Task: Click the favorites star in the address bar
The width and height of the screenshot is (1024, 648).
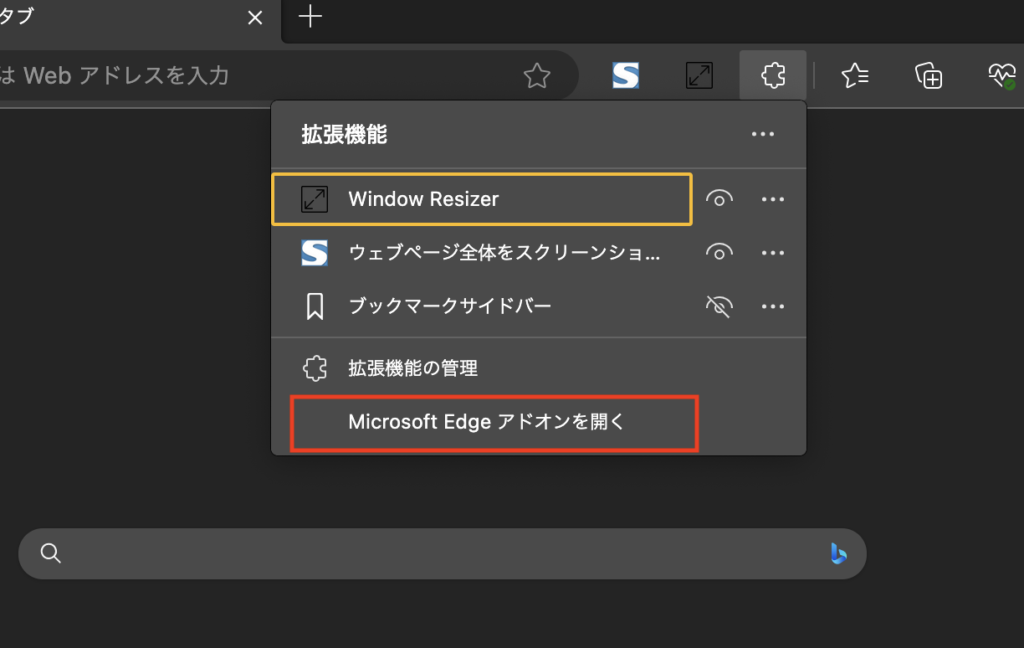Action: pyautogui.click(x=537, y=76)
